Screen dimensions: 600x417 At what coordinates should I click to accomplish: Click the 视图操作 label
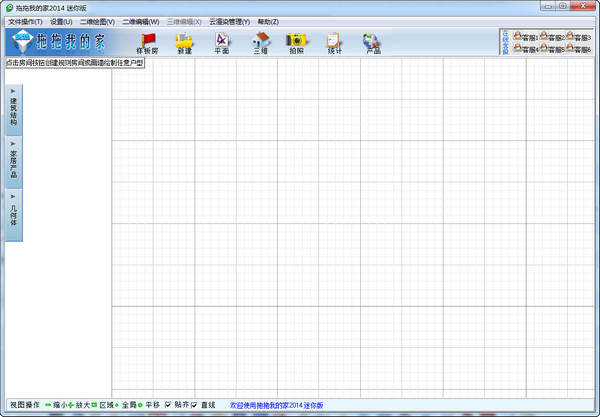(24, 405)
